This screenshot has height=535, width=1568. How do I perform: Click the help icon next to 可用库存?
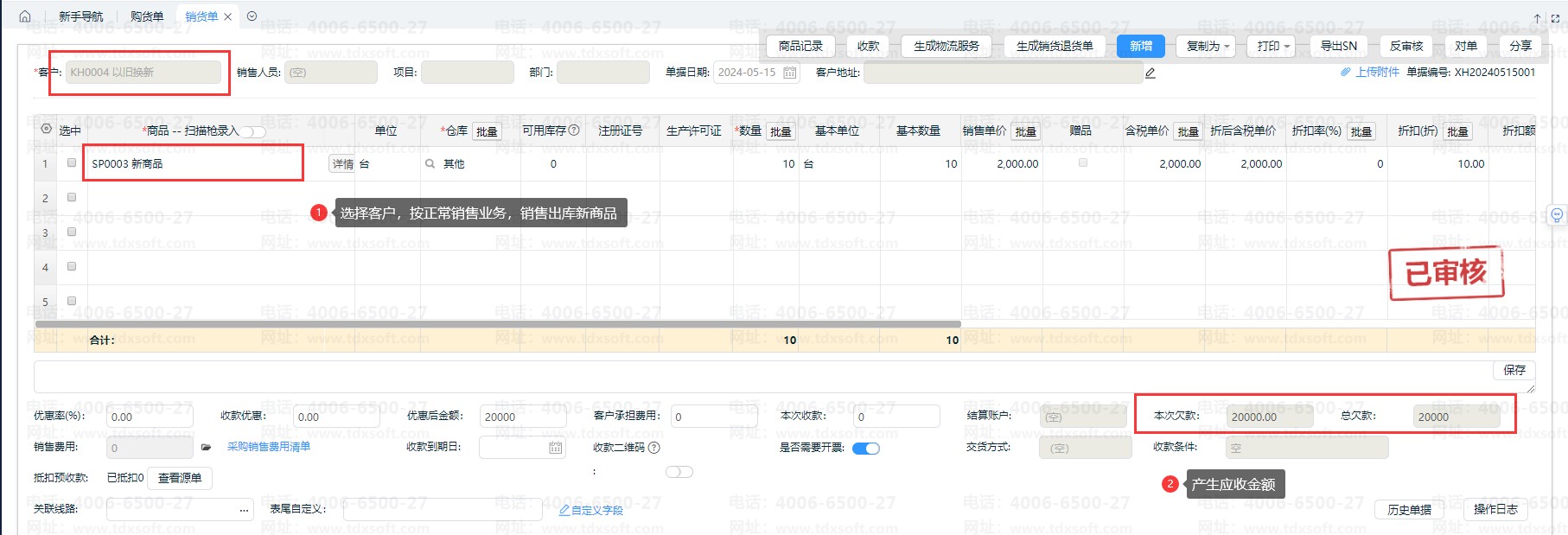574,131
